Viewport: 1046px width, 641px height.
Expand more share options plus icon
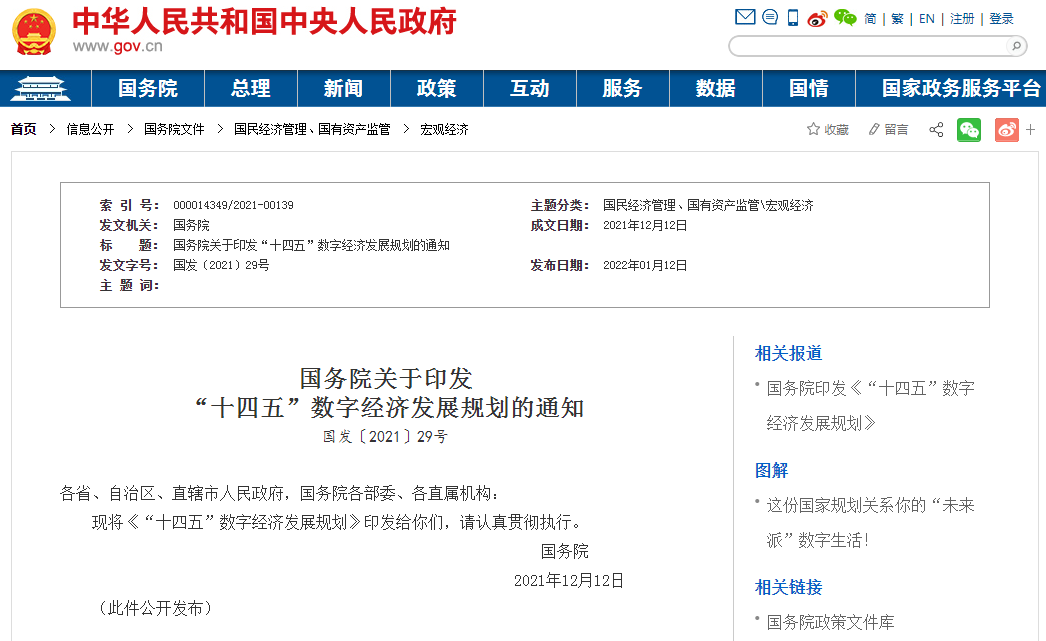(1031, 129)
